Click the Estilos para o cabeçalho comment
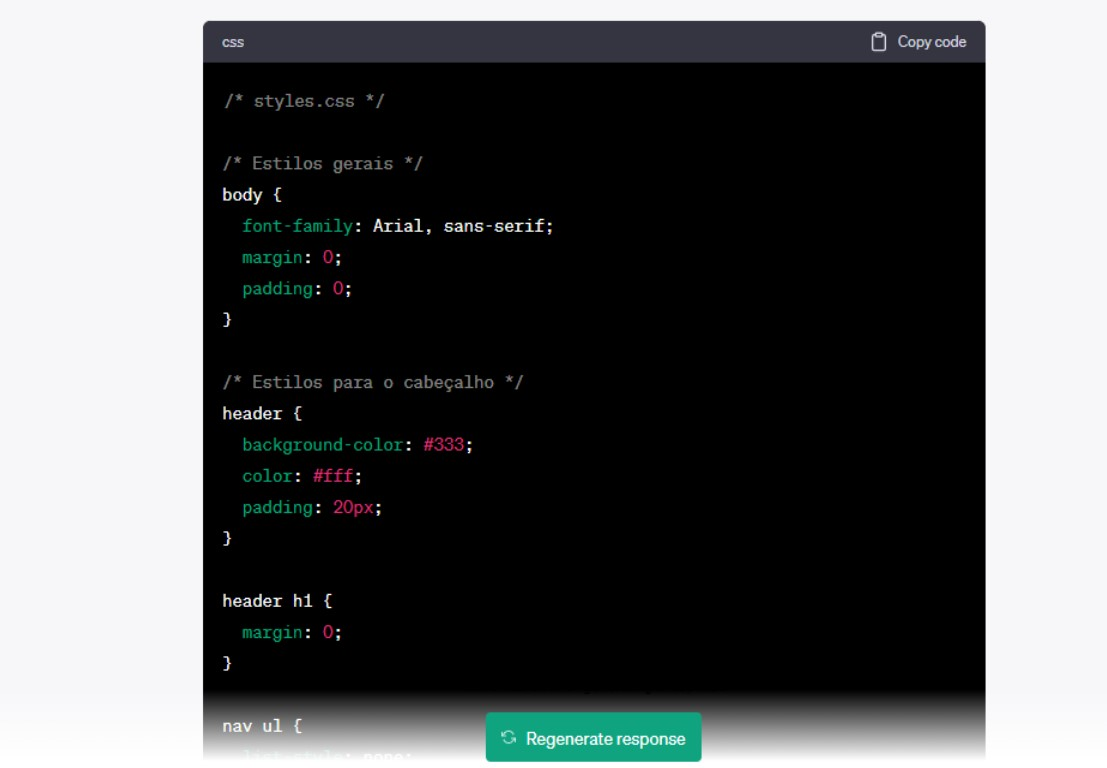Screen dimensions: 1107x768 372,382
